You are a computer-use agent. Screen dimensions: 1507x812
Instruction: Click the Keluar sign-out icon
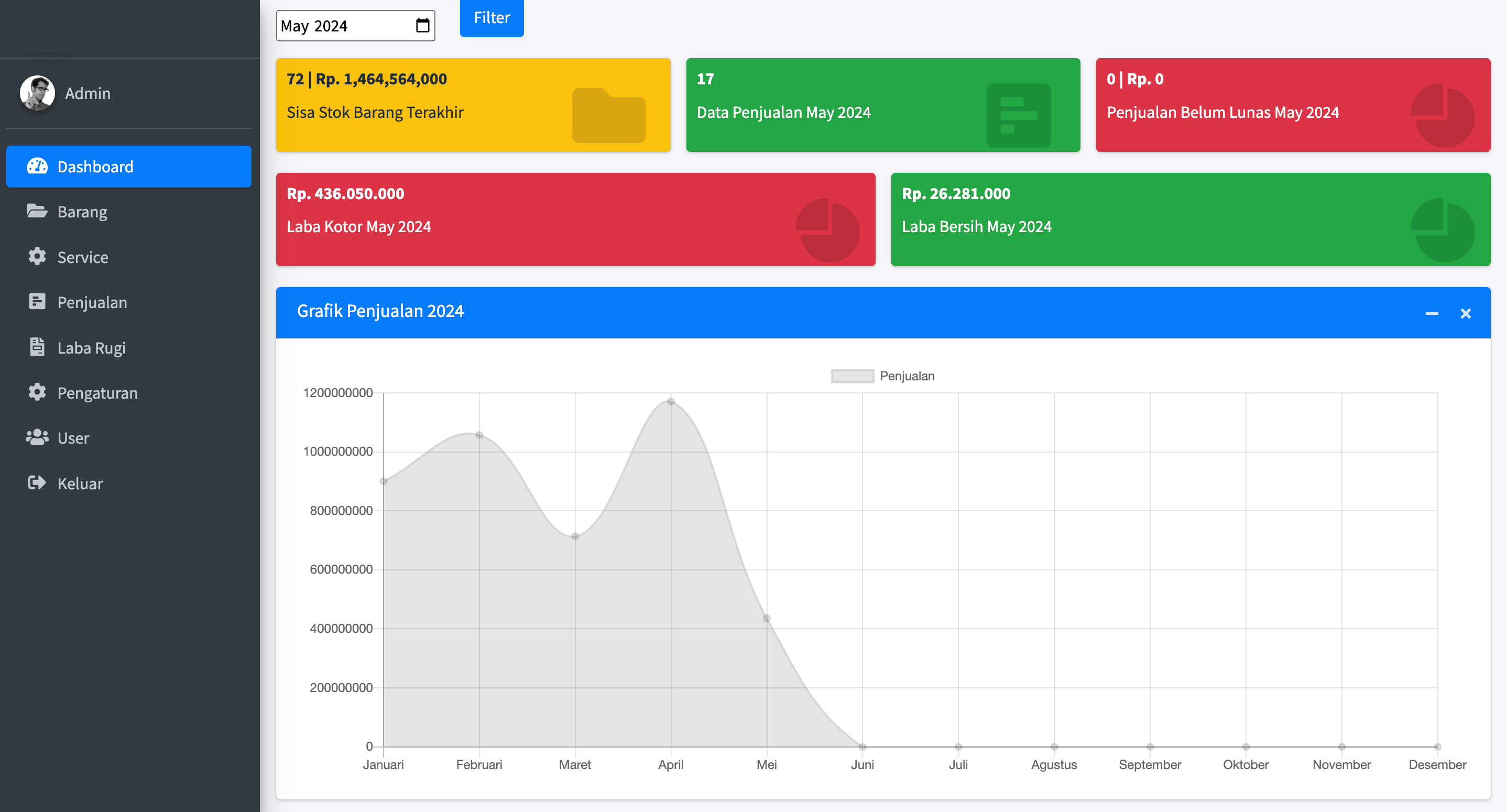[x=37, y=483]
